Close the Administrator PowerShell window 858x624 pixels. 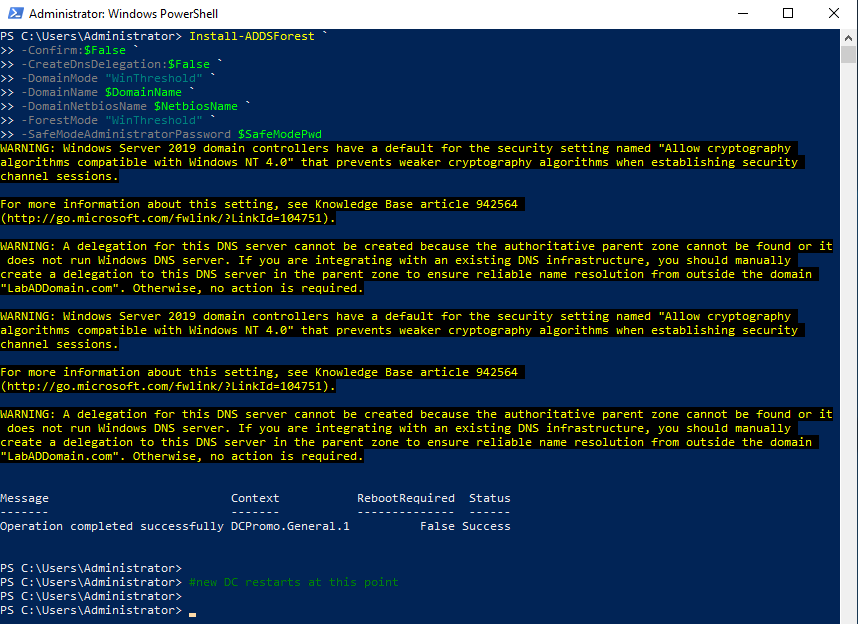click(x=836, y=14)
